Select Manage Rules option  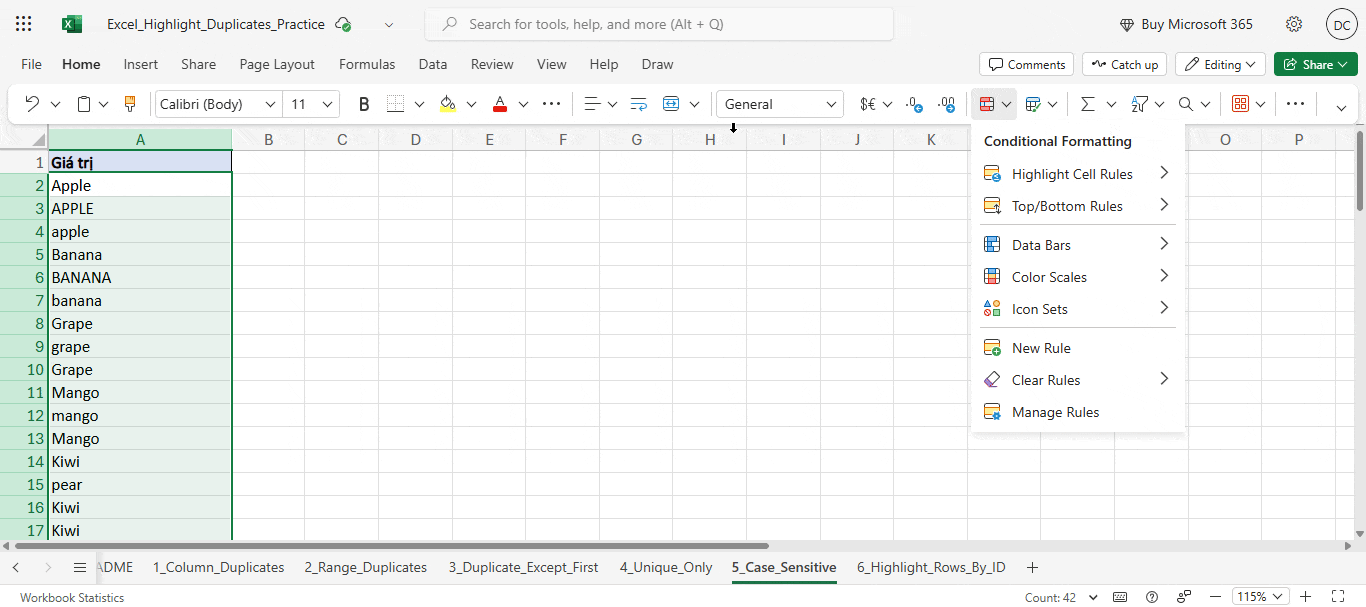1077,412
